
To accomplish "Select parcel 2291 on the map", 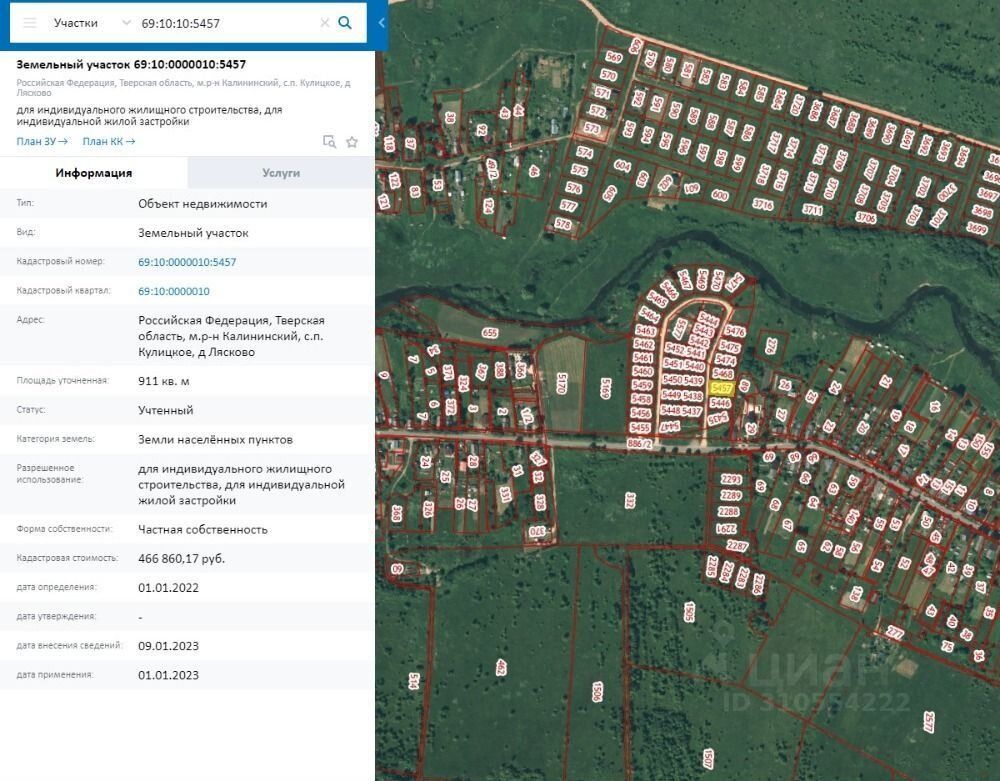I will pos(730,480).
